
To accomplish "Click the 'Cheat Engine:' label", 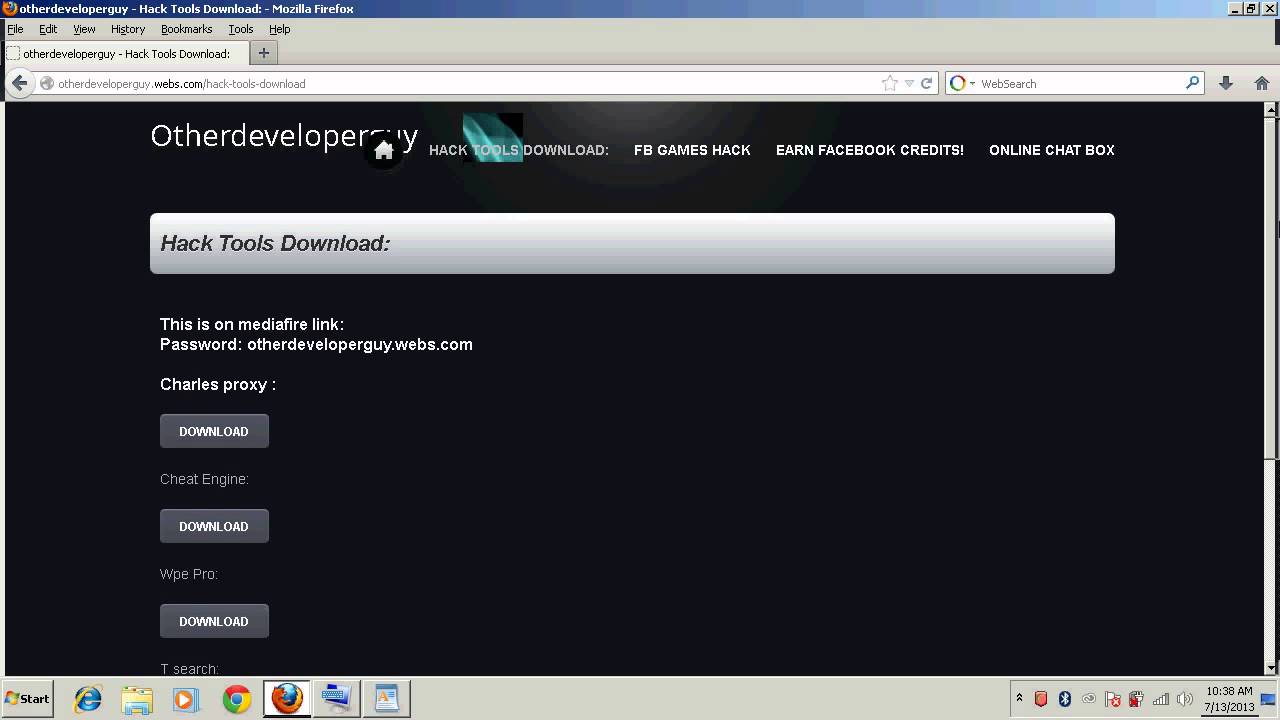I will [204, 479].
